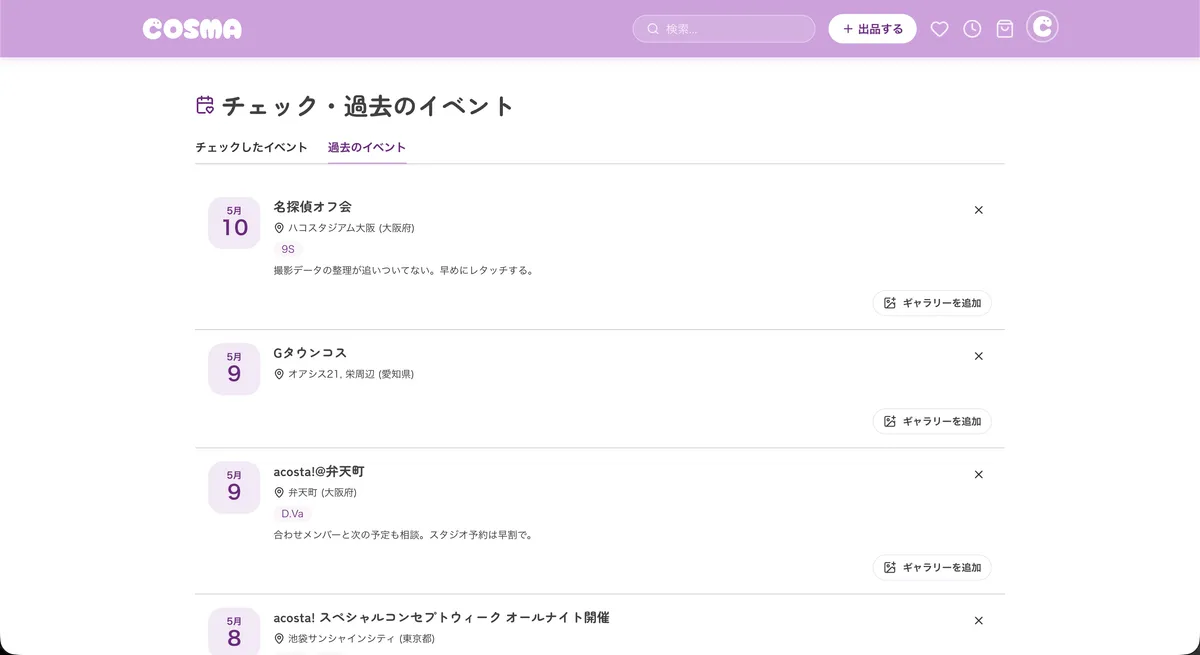This screenshot has height=655, width=1200.
Task: Add gallery to acosta!@弁天町 event
Action: (932, 567)
